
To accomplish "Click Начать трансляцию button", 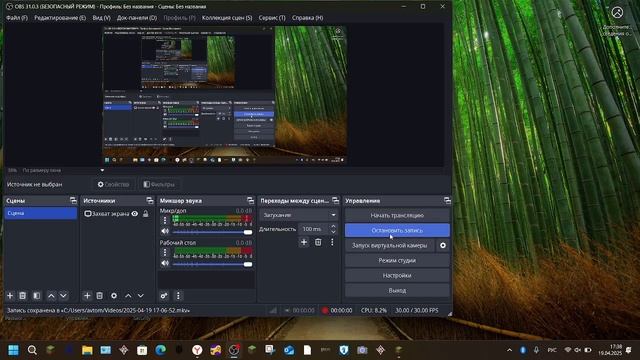I will coord(397,215).
